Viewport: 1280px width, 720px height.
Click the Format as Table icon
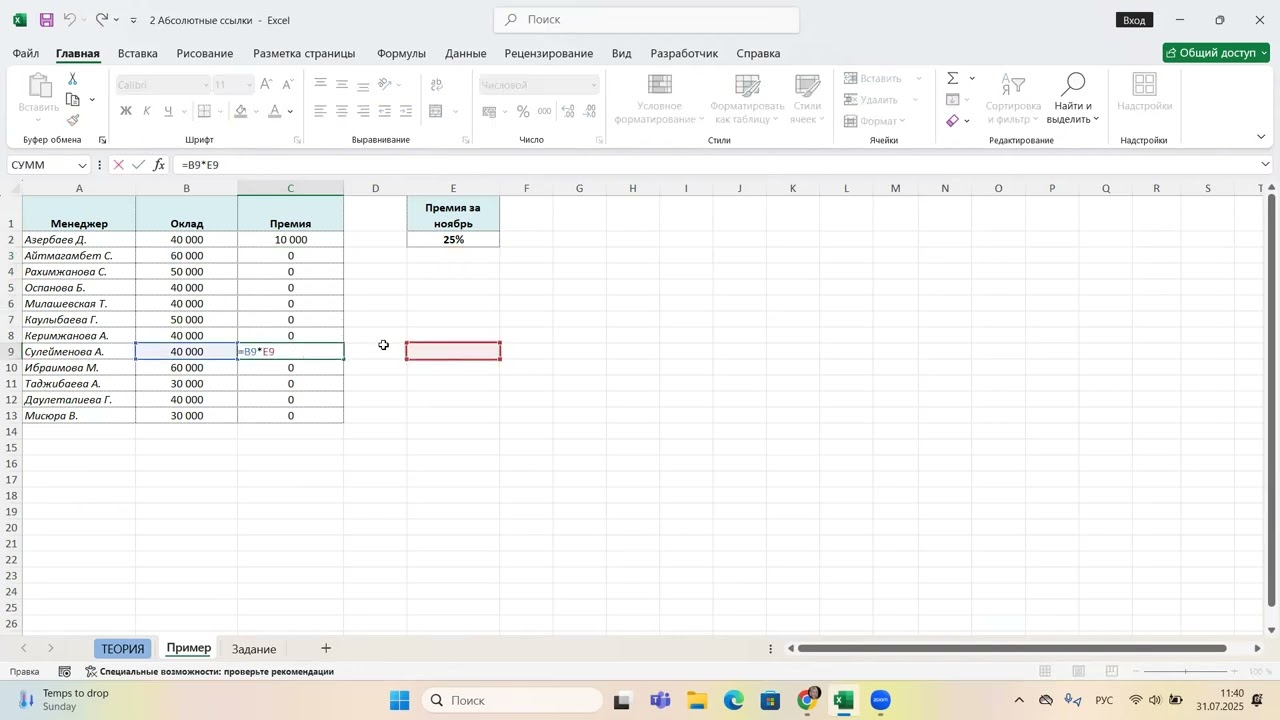pos(747,85)
